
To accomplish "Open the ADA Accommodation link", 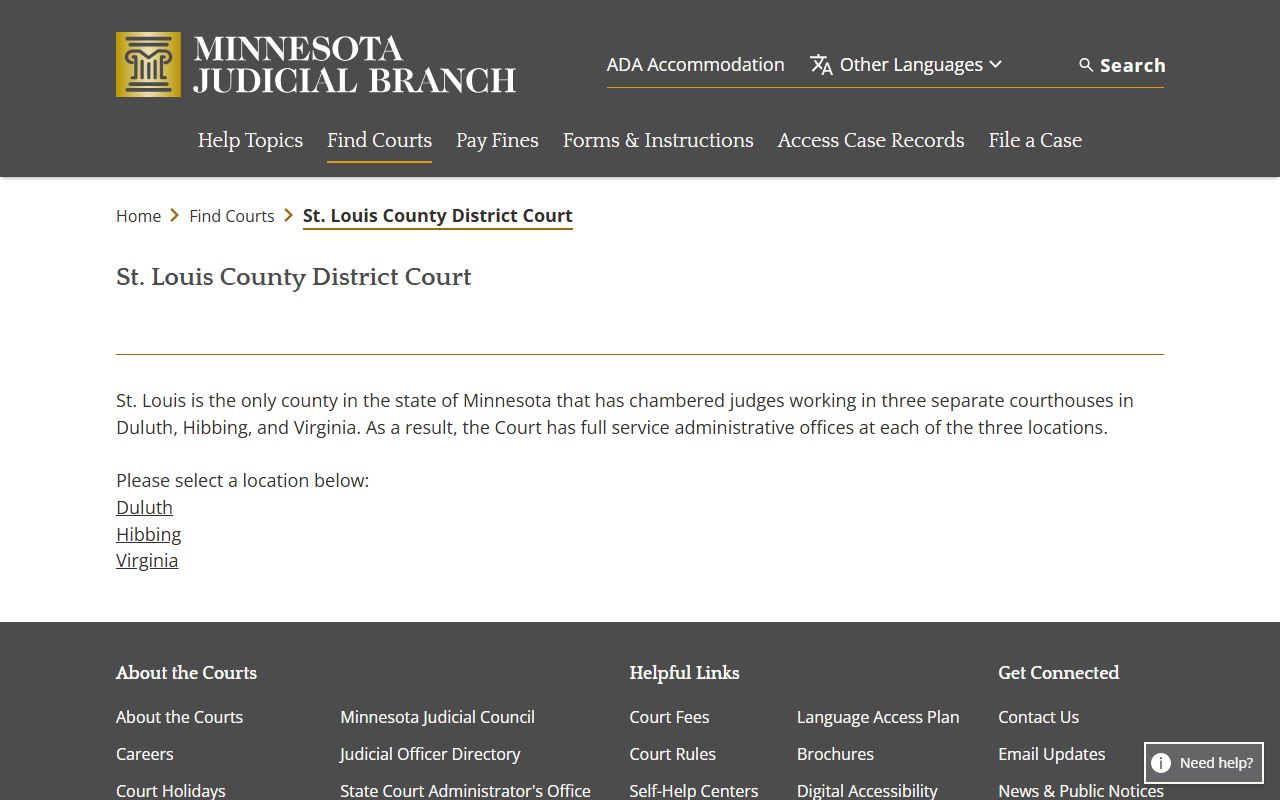I will (695, 64).
